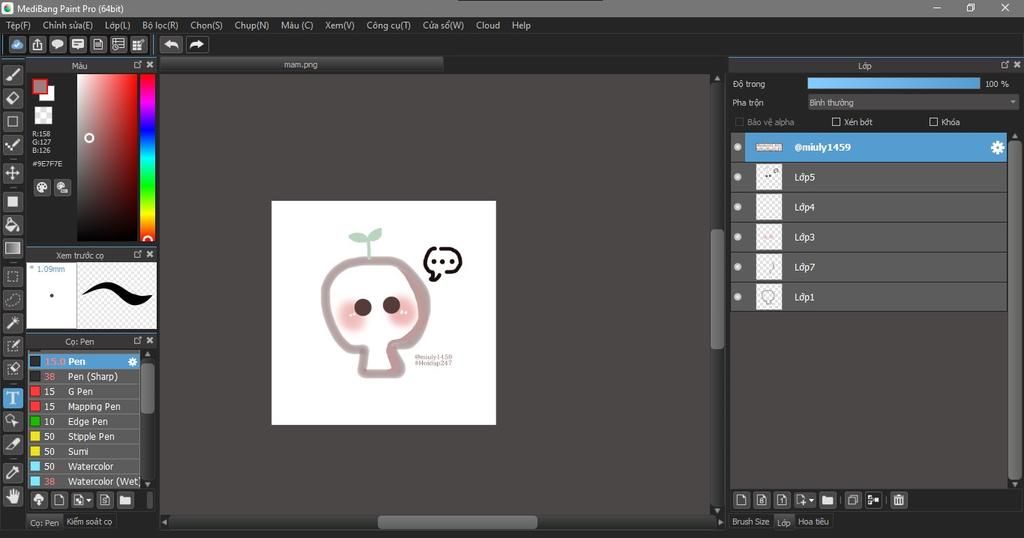
Task: Select the Hand pan tool
Action: click(x=12, y=497)
